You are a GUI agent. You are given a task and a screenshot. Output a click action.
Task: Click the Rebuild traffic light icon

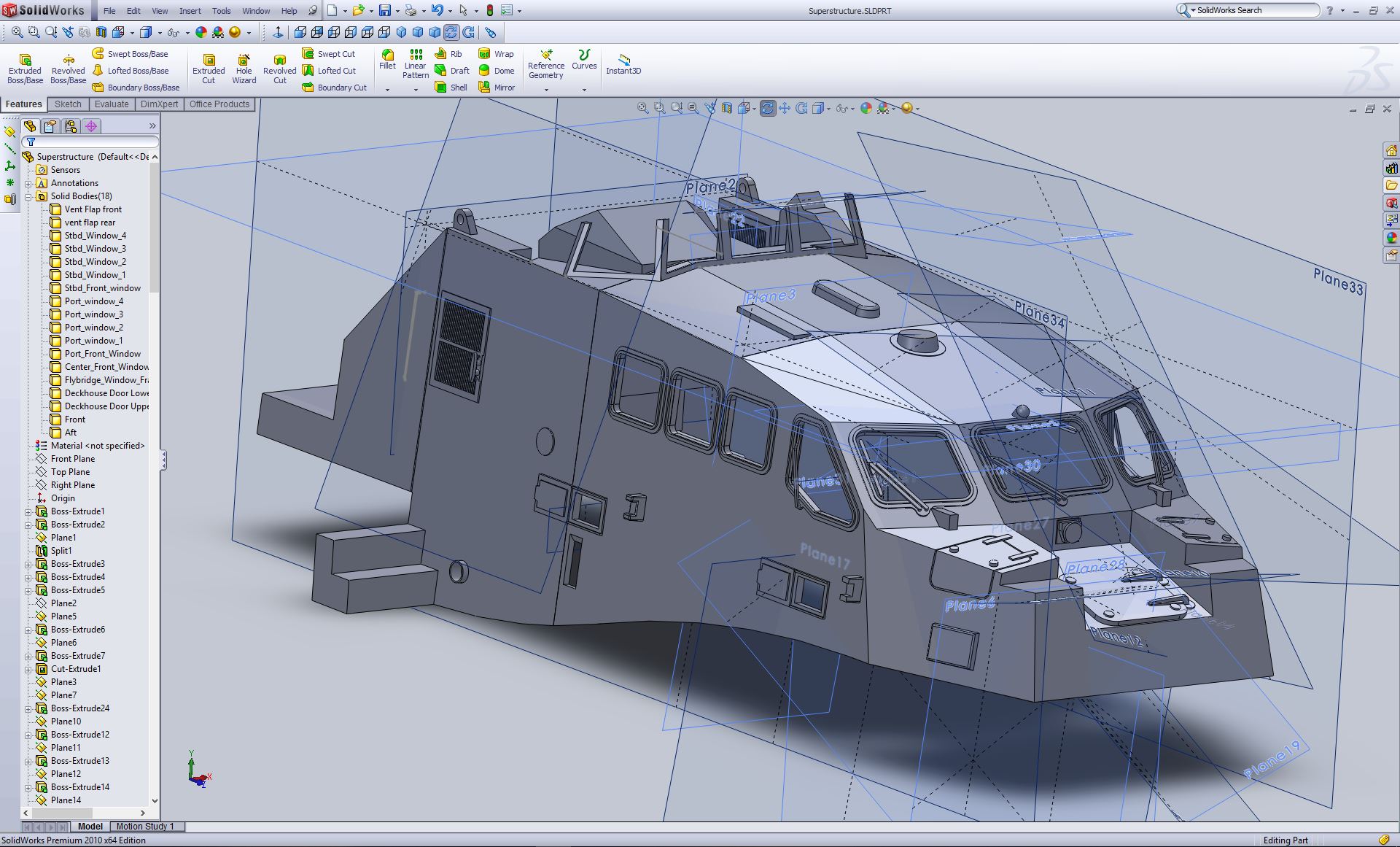tap(490, 10)
